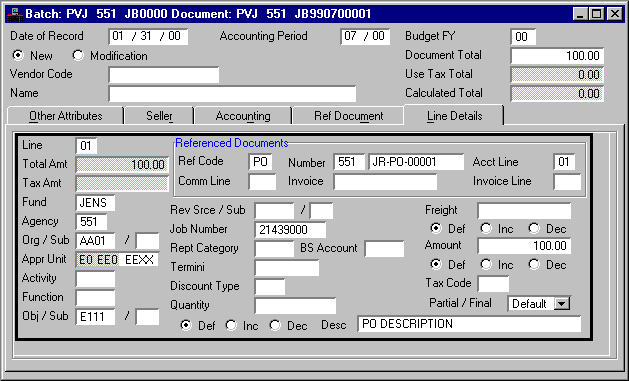Select the Modification radio button
This screenshot has height=381, width=629.
tap(77, 55)
